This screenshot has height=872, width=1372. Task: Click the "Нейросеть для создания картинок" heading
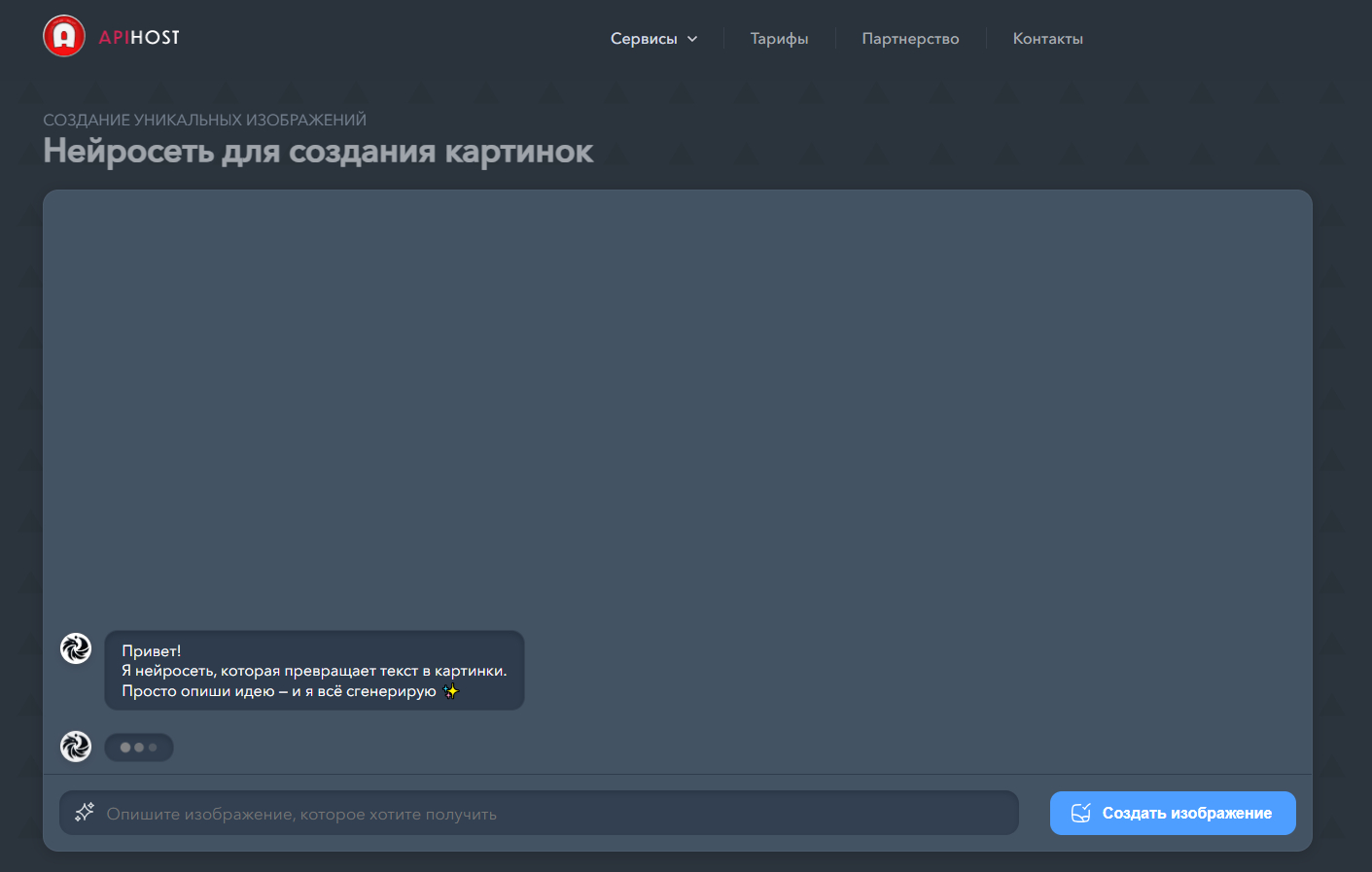pos(318,152)
